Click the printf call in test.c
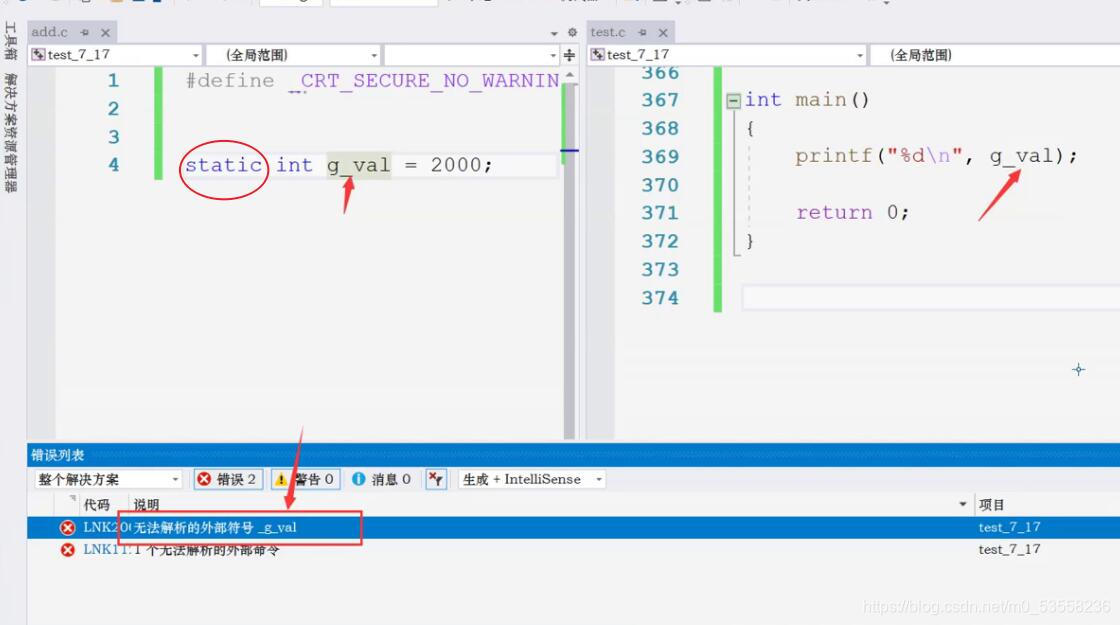Viewport: 1120px width, 625px height. coord(834,156)
